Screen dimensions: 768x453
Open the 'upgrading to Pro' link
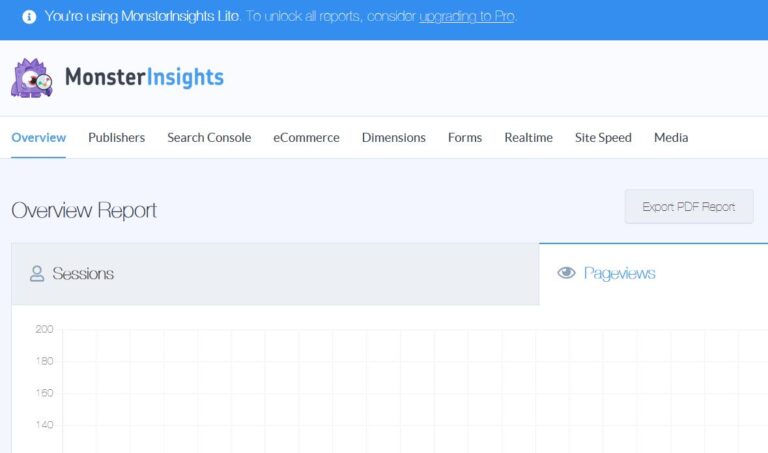pos(466,17)
